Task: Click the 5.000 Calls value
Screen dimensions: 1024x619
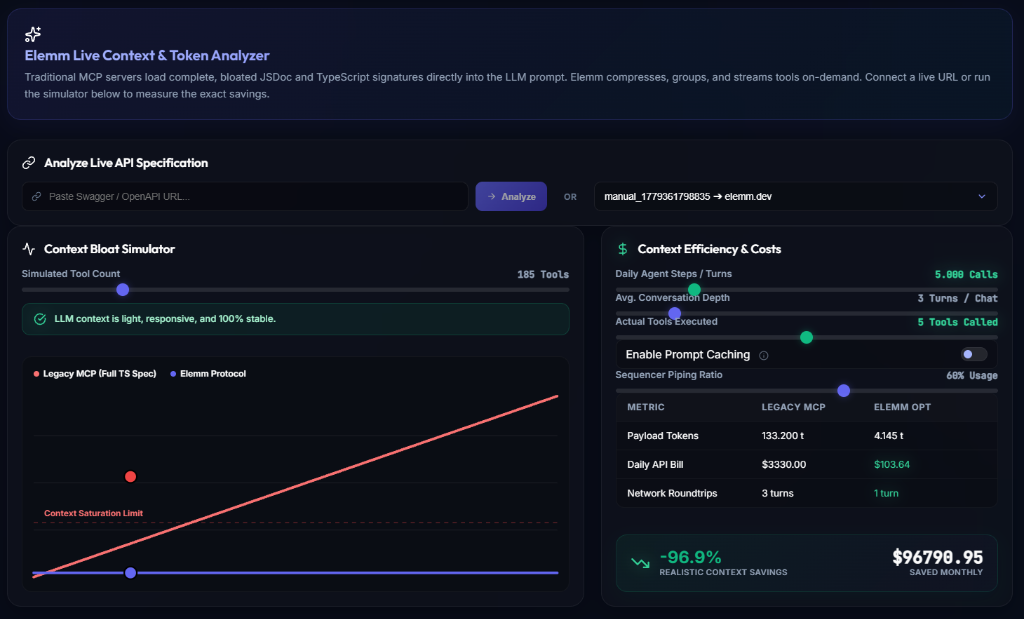Action: [x=966, y=274]
